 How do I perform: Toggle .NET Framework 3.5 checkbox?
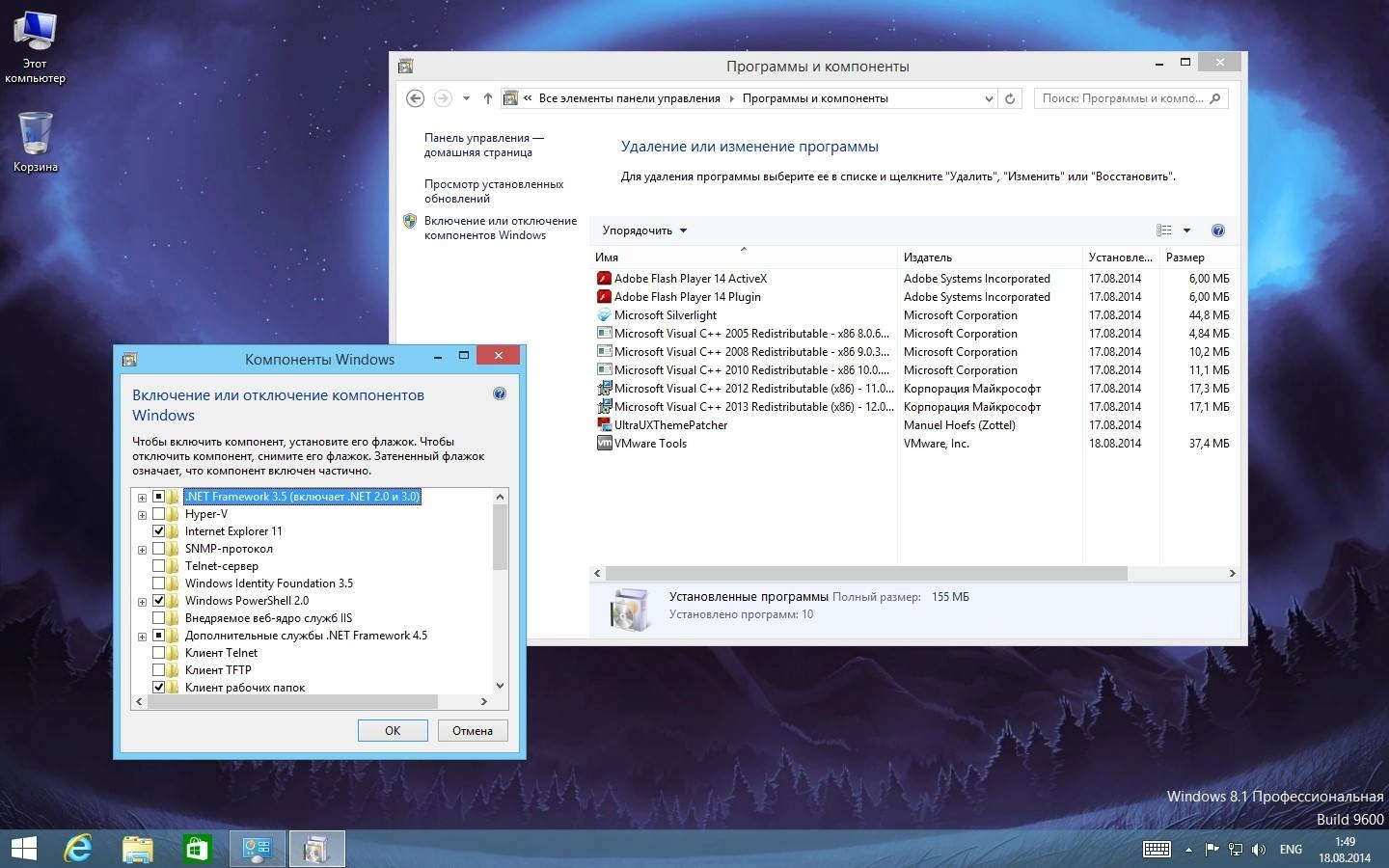point(159,497)
